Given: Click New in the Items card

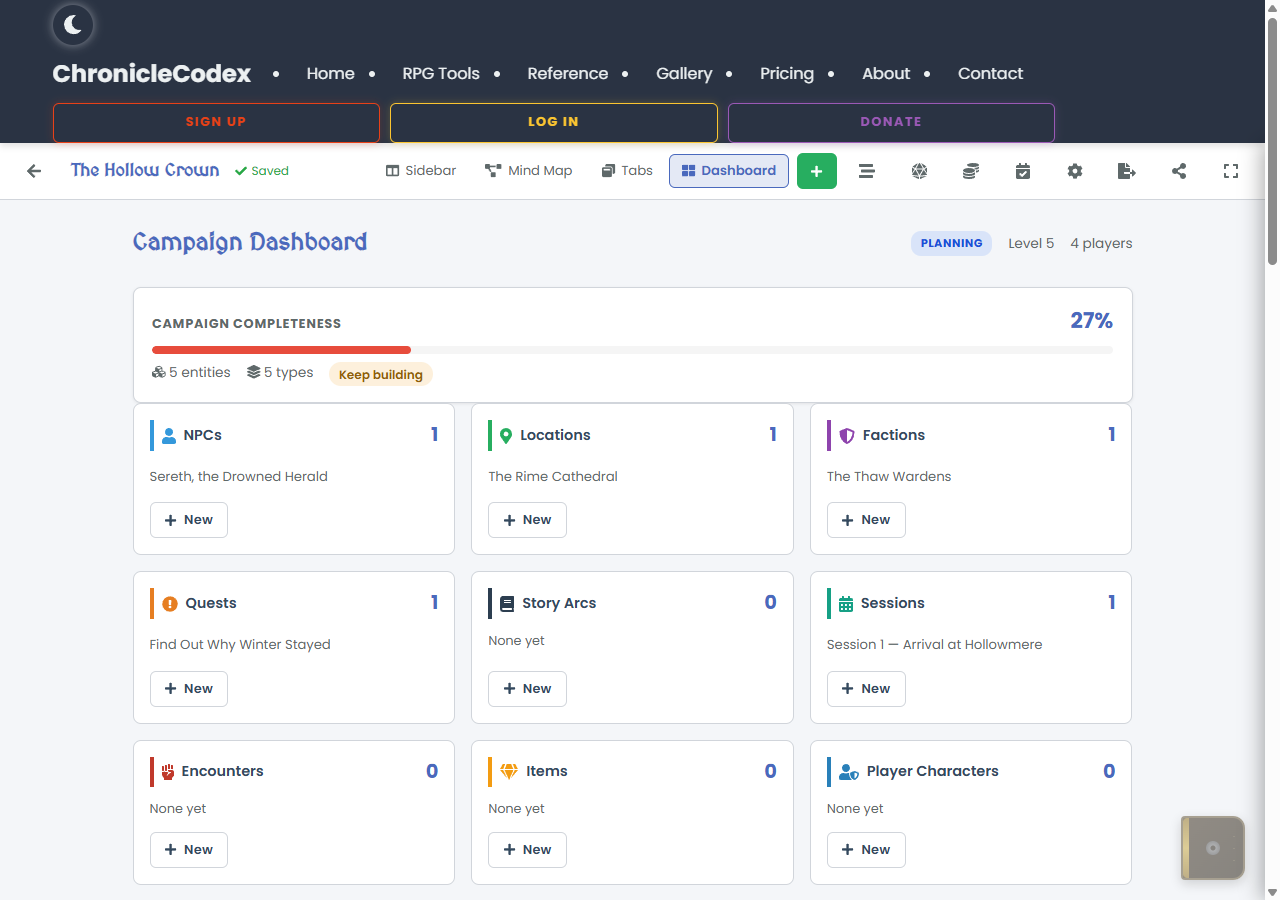Looking at the screenshot, I should [527, 850].
